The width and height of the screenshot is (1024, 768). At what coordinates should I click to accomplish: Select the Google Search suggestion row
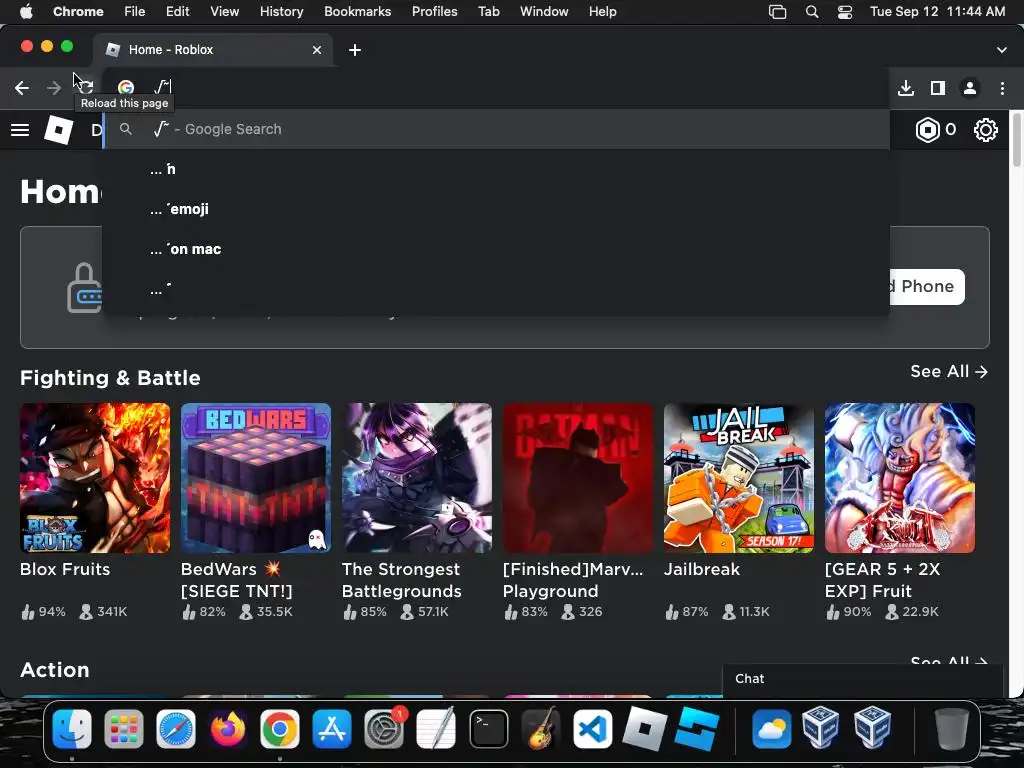pyautogui.click(x=496, y=129)
